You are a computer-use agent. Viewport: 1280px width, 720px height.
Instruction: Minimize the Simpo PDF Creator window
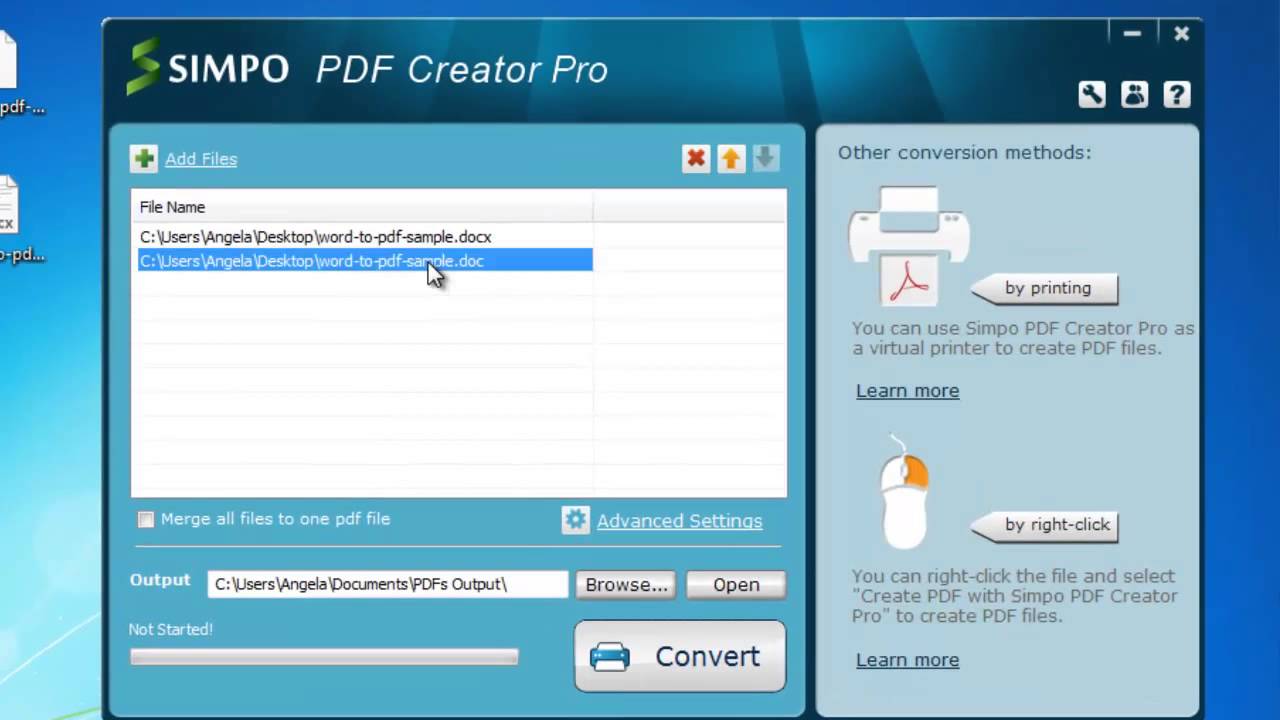[1132, 34]
